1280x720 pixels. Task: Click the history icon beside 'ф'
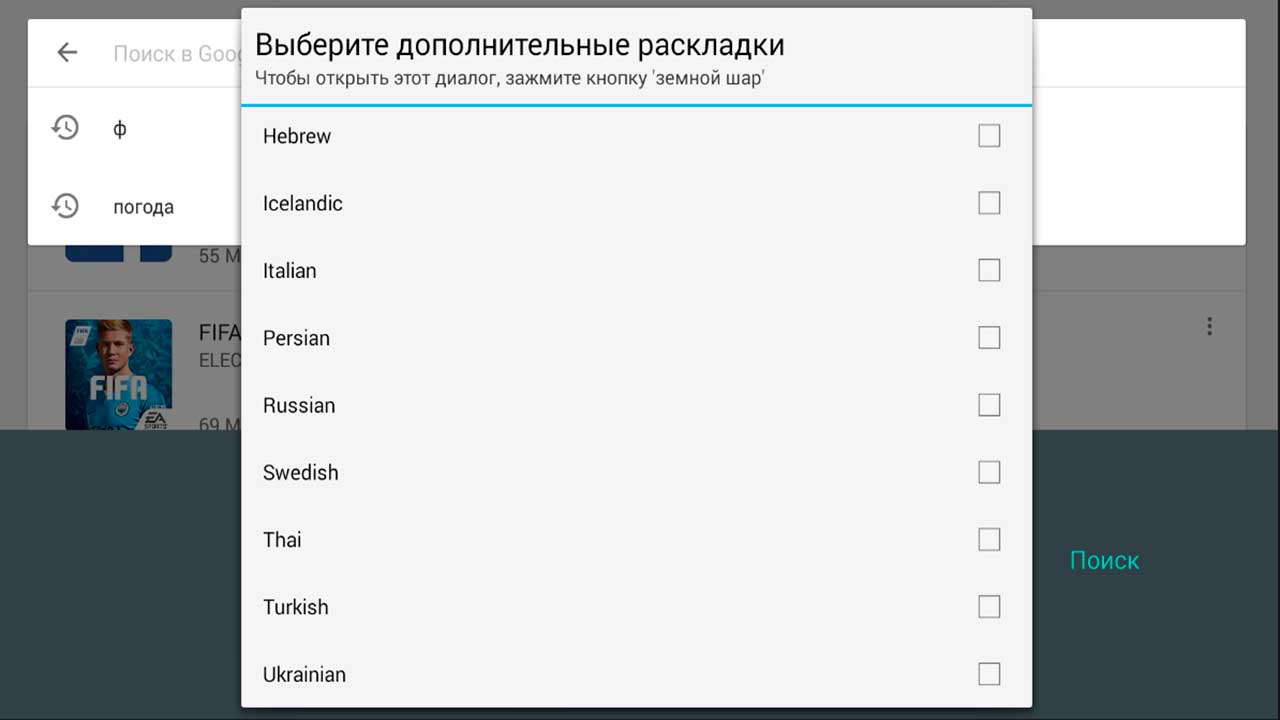tap(65, 127)
